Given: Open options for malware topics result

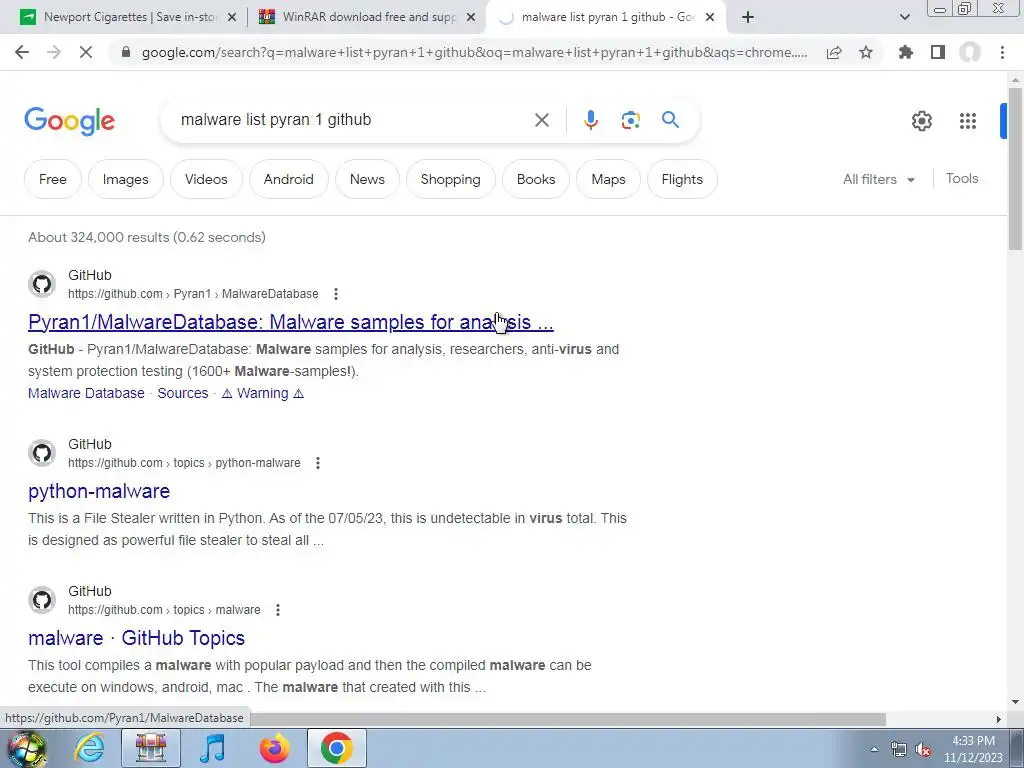Looking at the screenshot, I should point(278,610).
